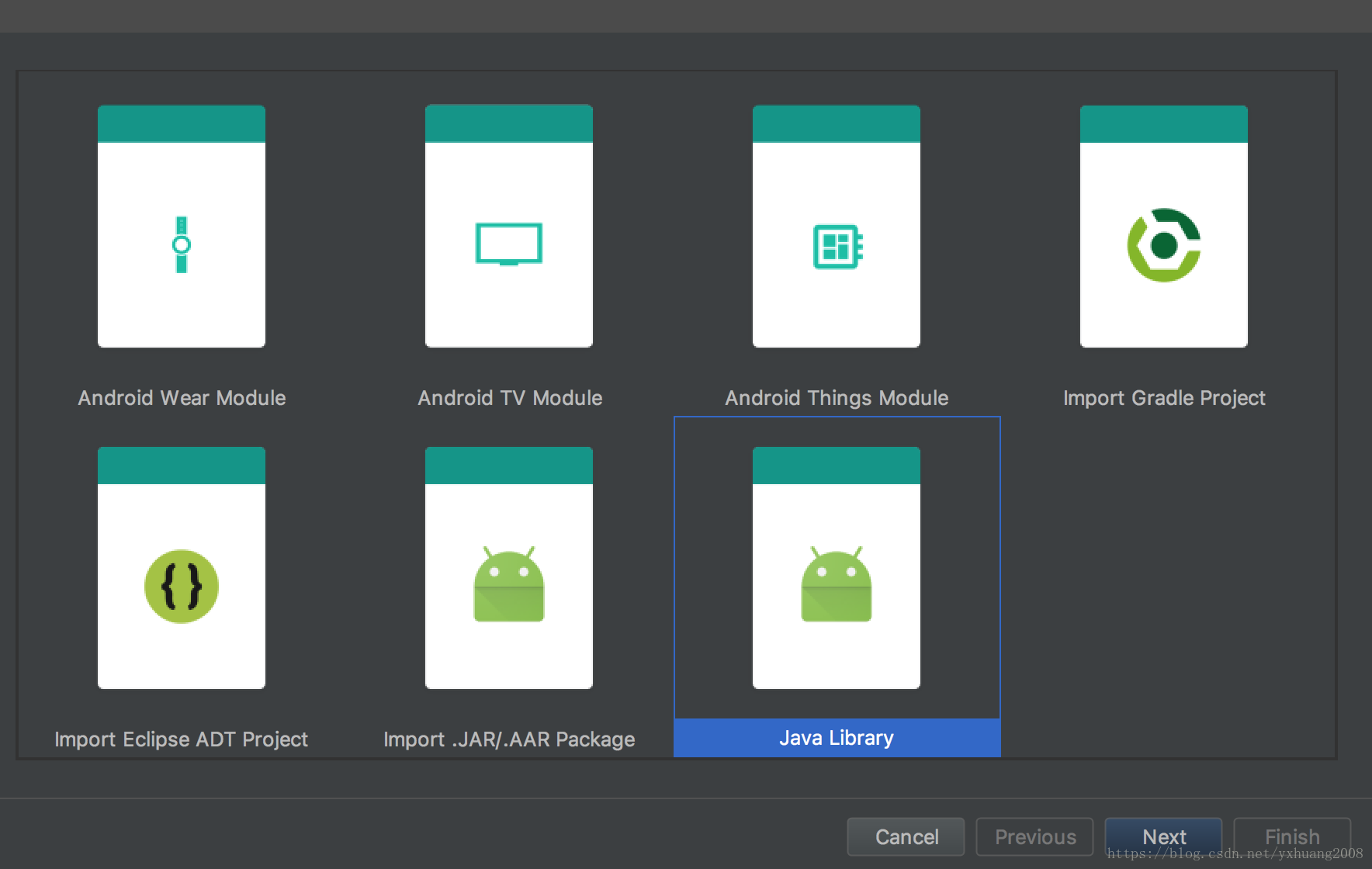The width and height of the screenshot is (1372, 869).
Task: Click the highlighted Java Library label
Action: (837, 738)
